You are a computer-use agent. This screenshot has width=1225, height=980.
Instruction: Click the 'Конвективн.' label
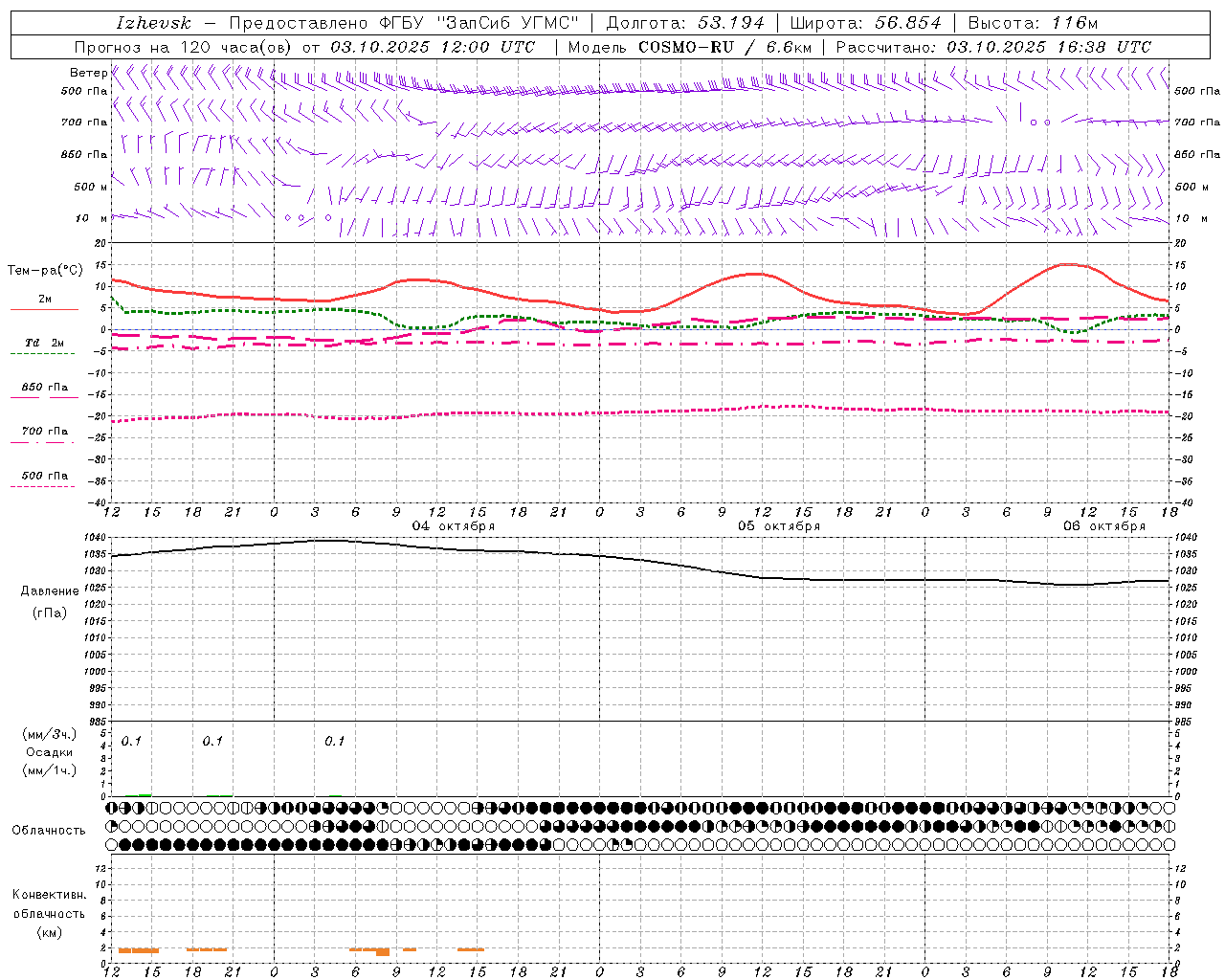[x=50, y=894]
